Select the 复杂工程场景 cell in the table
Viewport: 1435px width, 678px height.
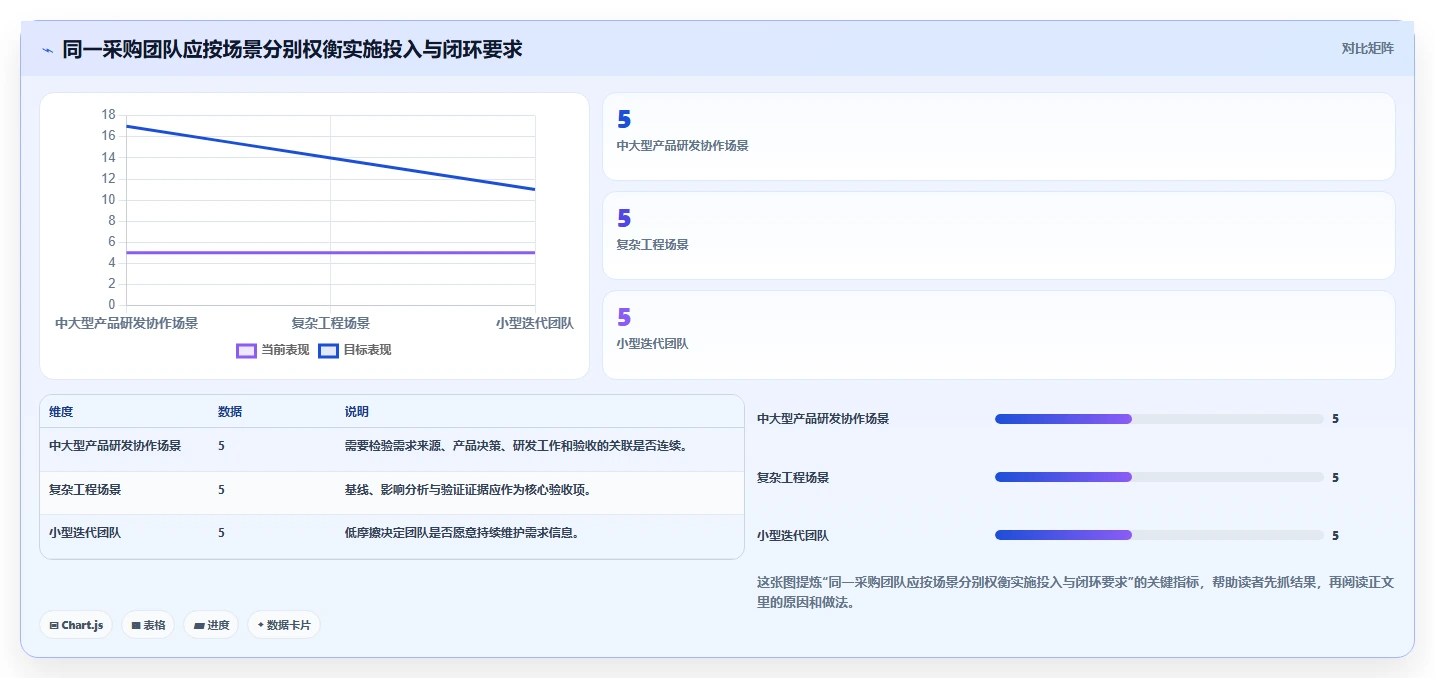point(85,490)
